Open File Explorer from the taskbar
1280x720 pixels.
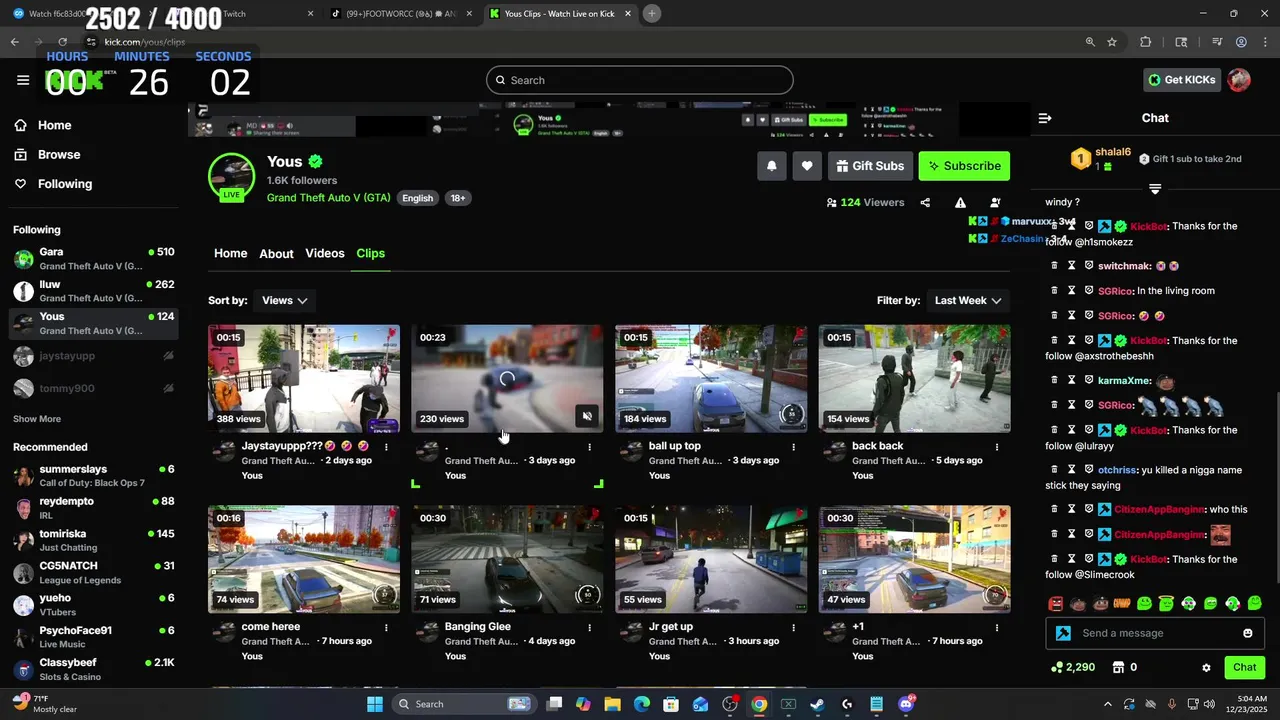[612, 704]
